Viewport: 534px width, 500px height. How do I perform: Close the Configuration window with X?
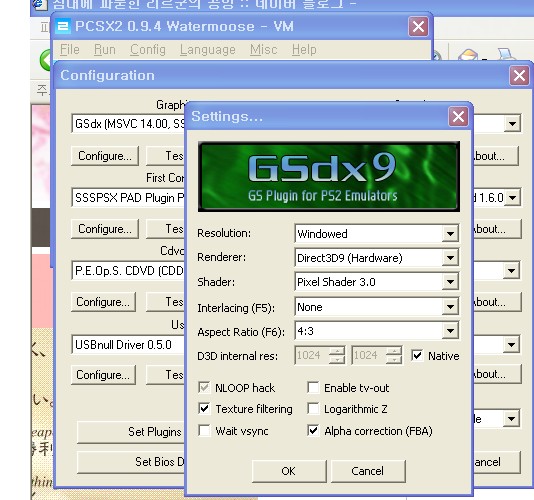pos(519,75)
